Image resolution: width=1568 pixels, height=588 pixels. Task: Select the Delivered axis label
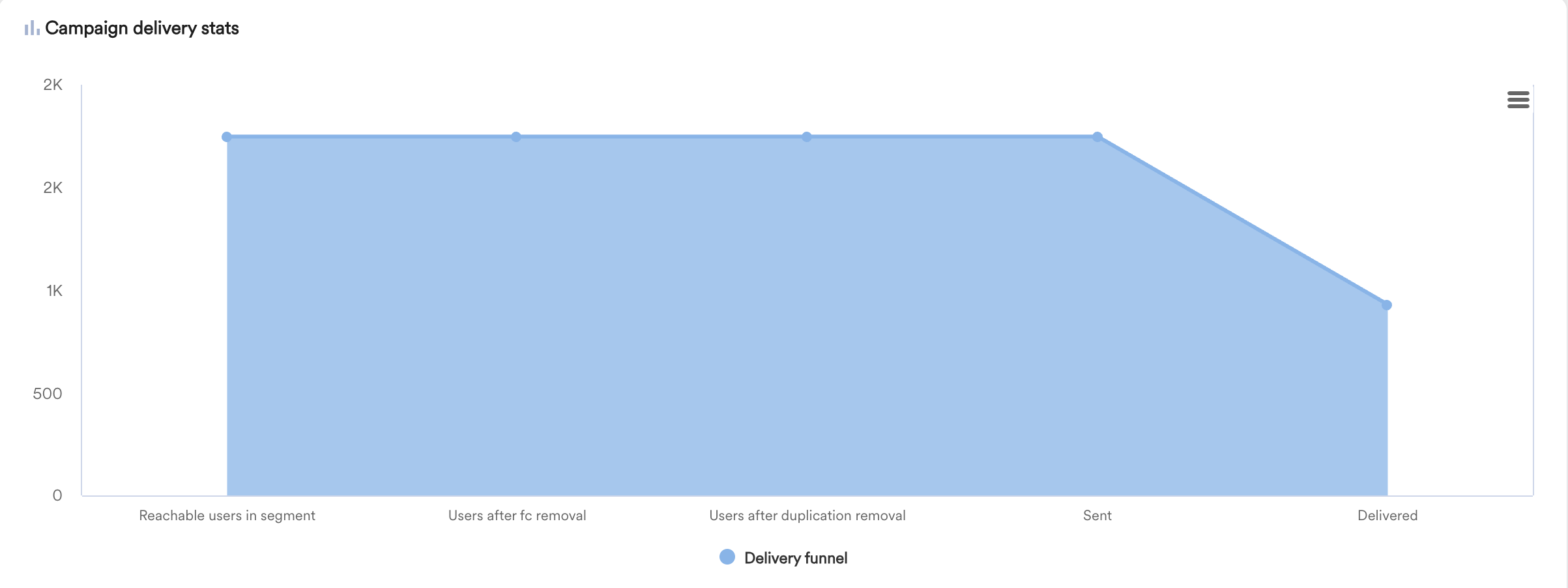point(1386,515)
